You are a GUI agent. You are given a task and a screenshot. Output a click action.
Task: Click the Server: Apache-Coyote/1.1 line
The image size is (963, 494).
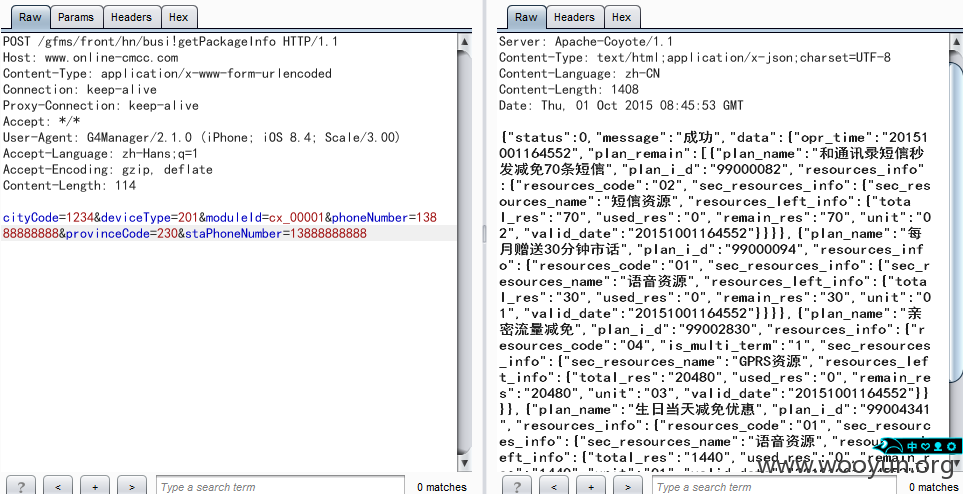click(585, 42)
